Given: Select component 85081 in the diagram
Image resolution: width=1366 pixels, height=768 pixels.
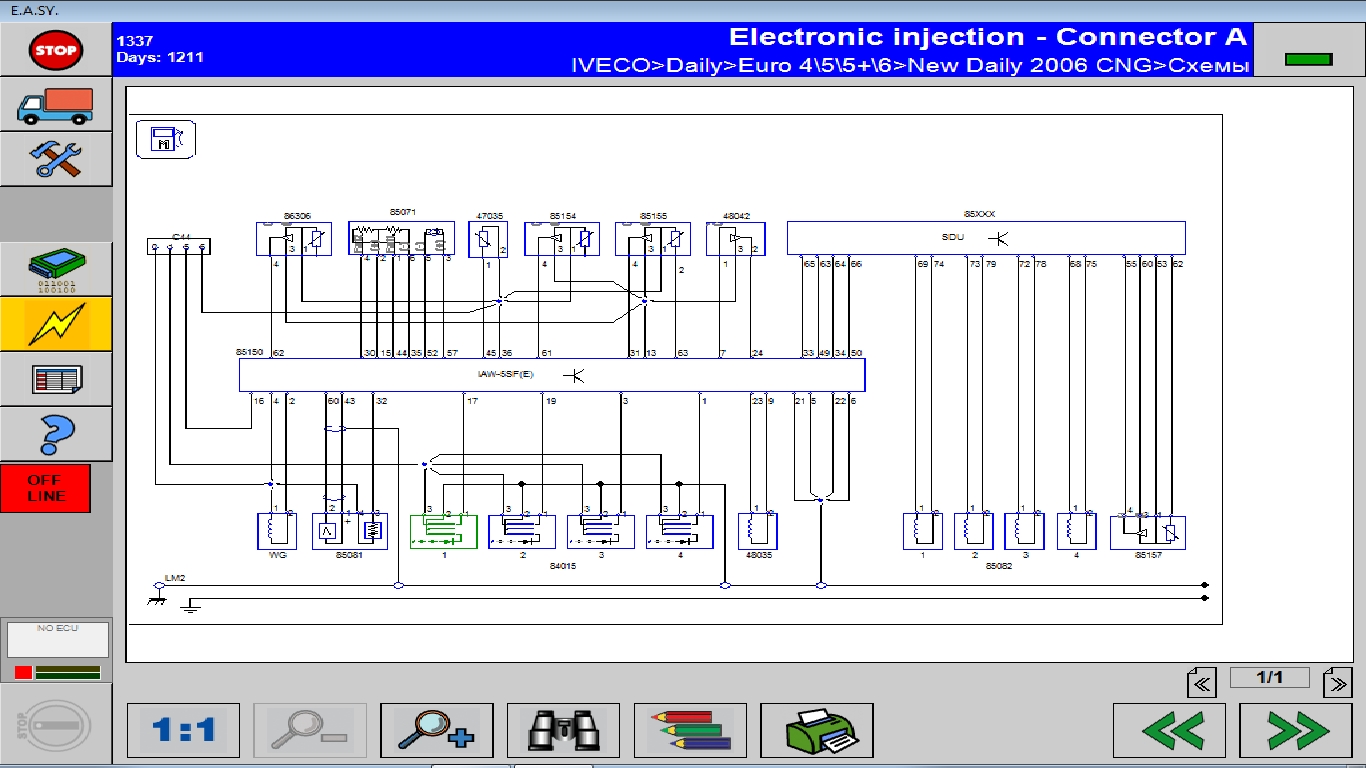Looking at the screenshot, I should [x=349, y=532].
